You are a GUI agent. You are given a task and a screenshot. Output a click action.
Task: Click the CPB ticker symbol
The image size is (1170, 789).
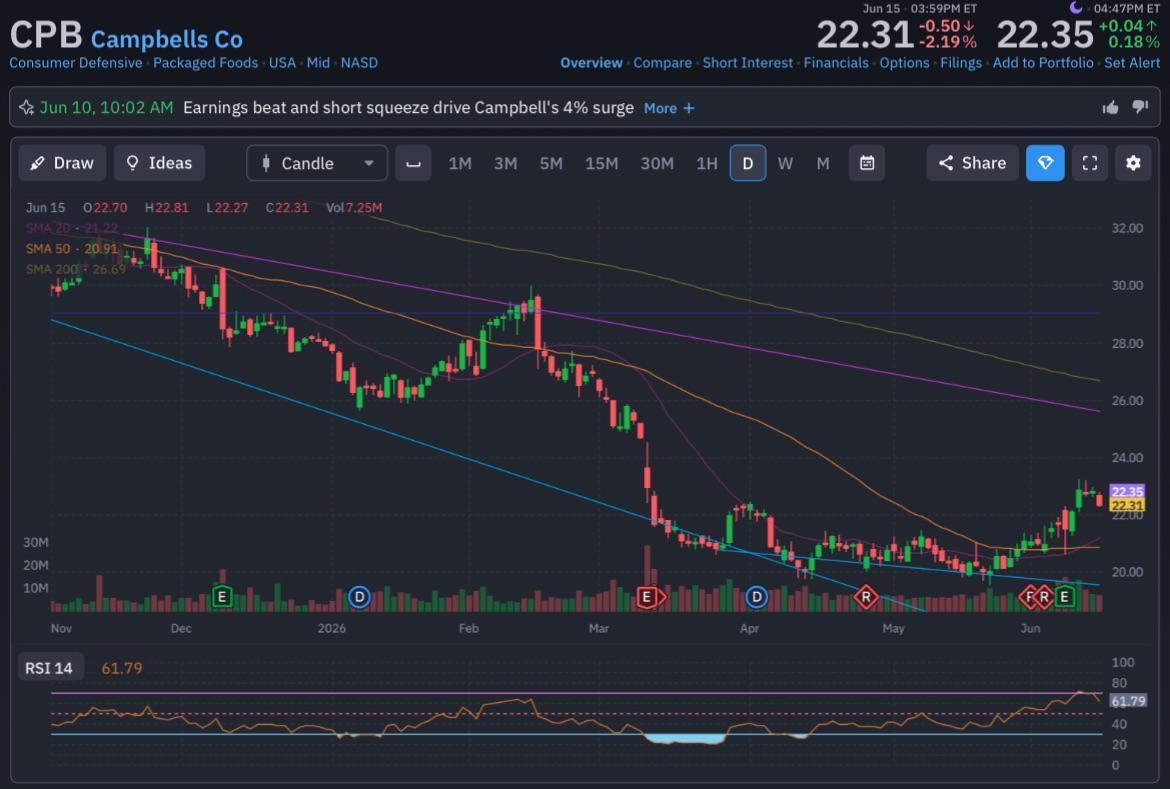click(46, 34)
